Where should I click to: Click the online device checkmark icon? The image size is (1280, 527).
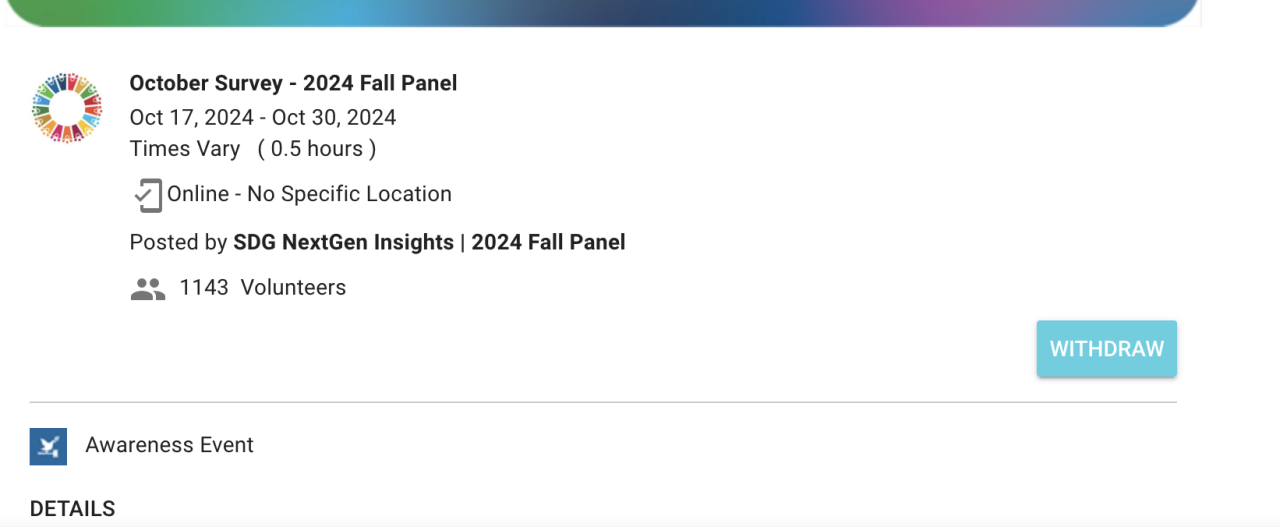(147, 195)
